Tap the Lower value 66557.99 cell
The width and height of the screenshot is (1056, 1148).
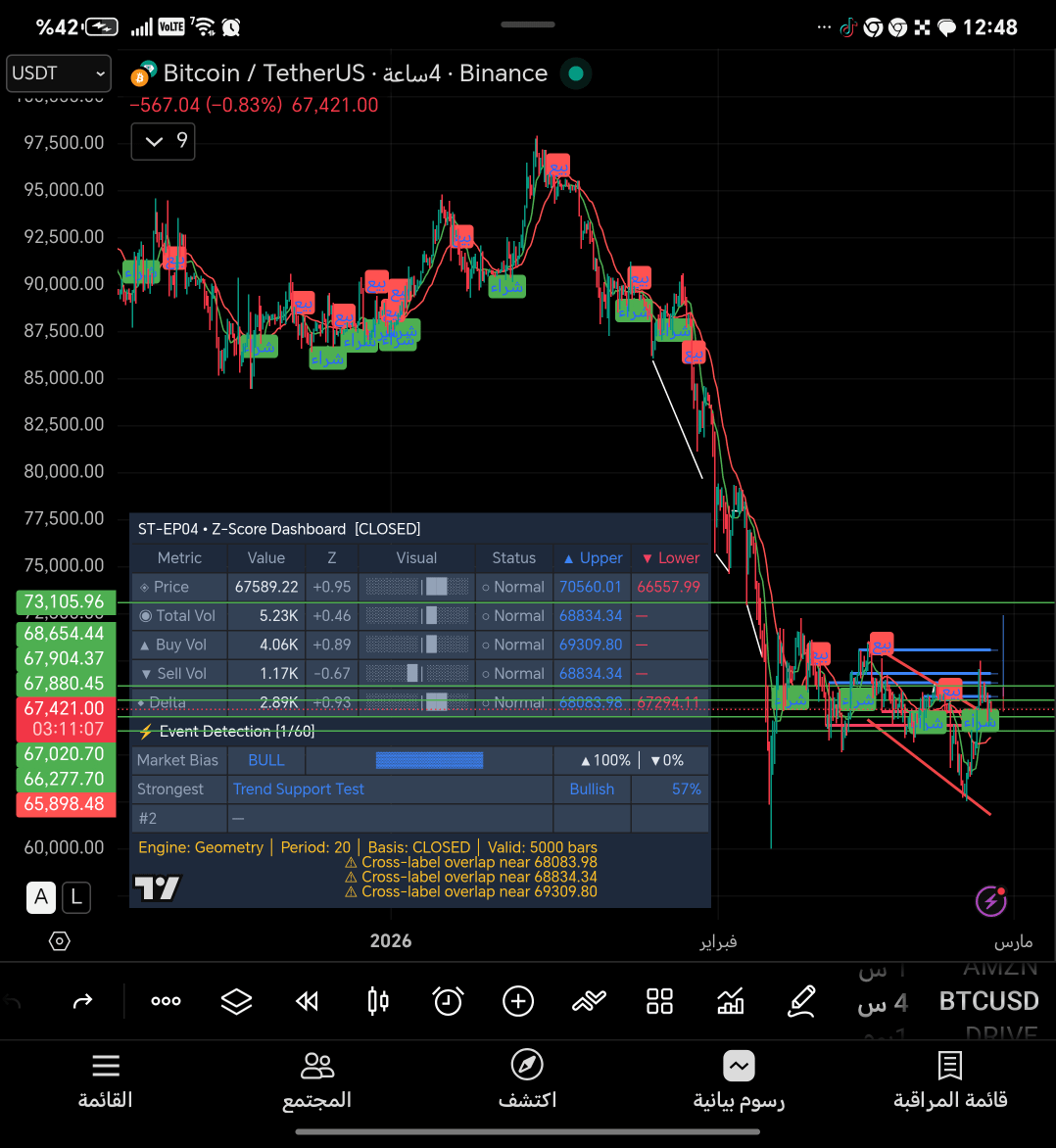[669, 587]
